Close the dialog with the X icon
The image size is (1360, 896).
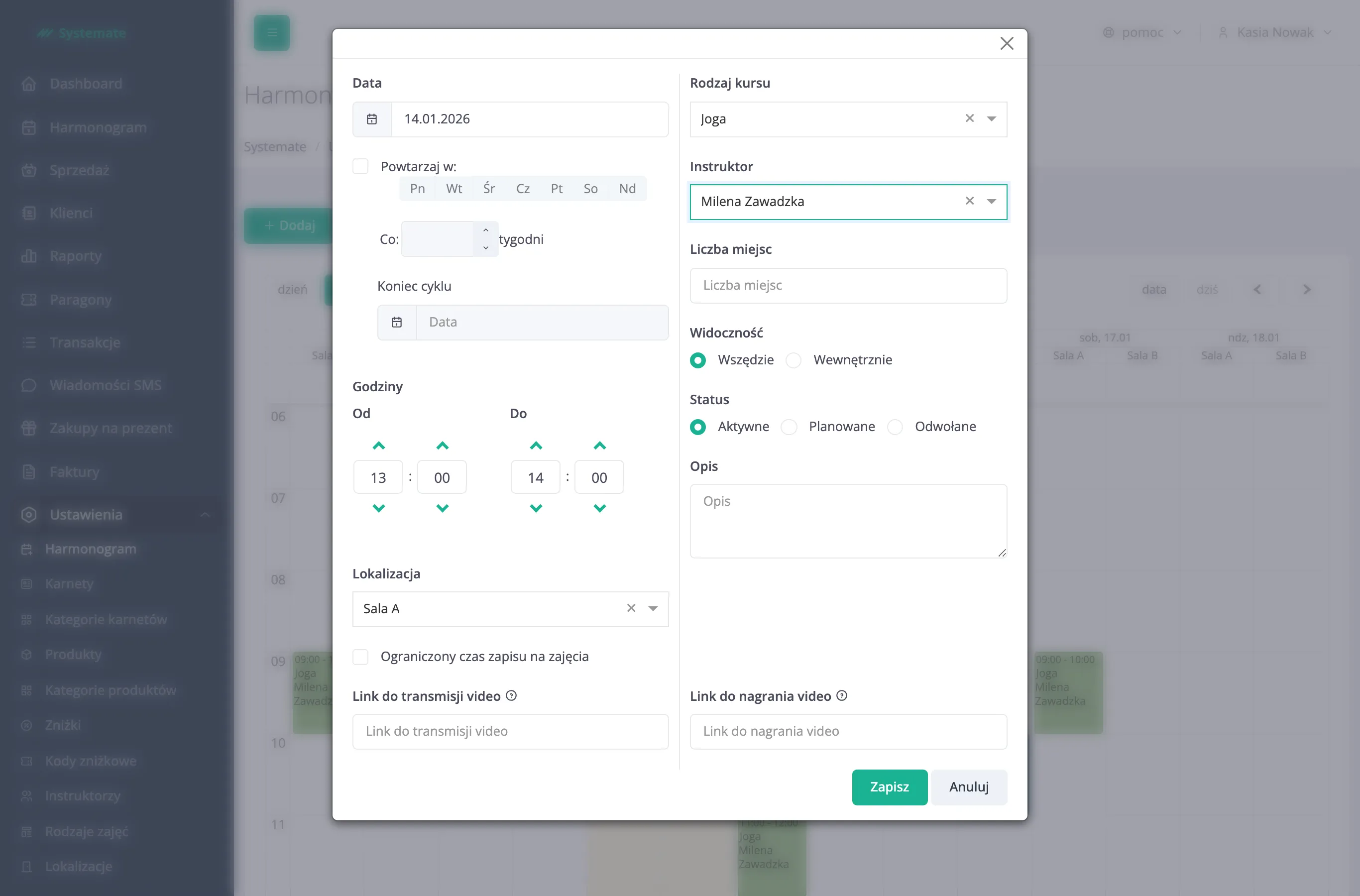(1007, 43)
